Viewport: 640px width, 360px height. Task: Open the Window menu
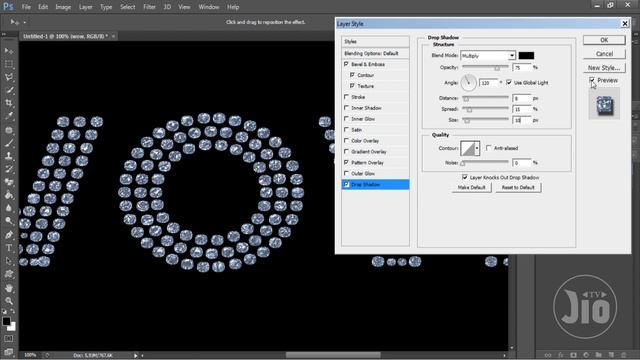[209, 7]
